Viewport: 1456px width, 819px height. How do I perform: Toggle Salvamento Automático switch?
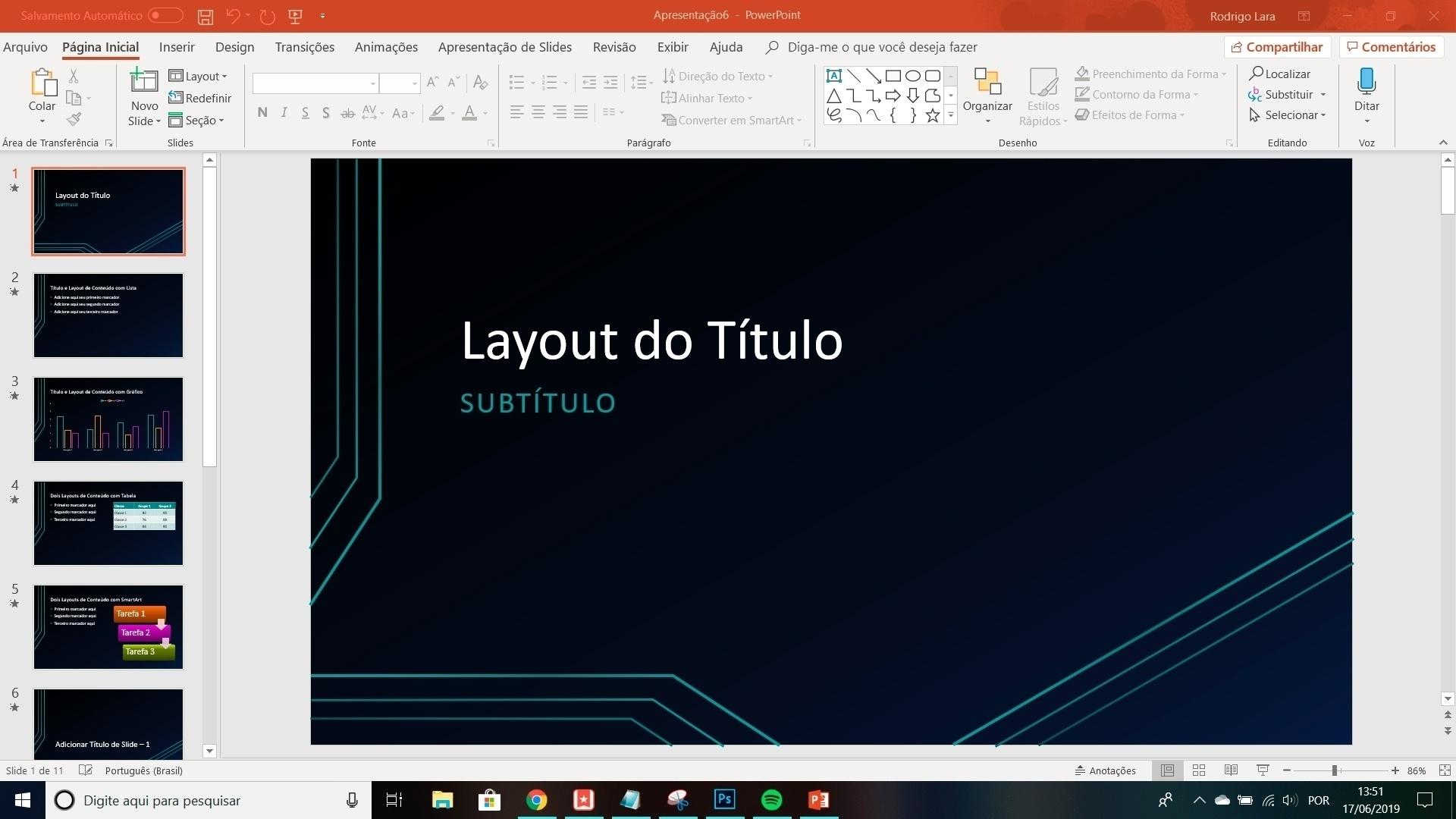coord(165,15)
